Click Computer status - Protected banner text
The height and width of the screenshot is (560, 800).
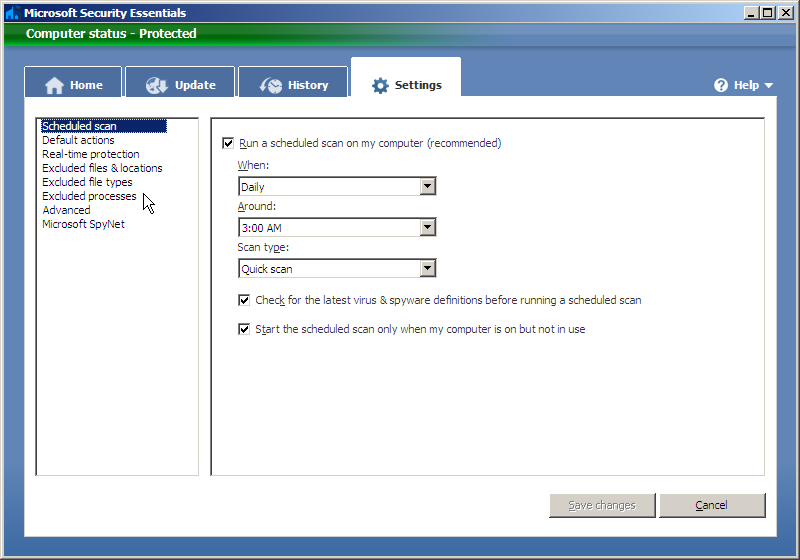tap(111, 34)
